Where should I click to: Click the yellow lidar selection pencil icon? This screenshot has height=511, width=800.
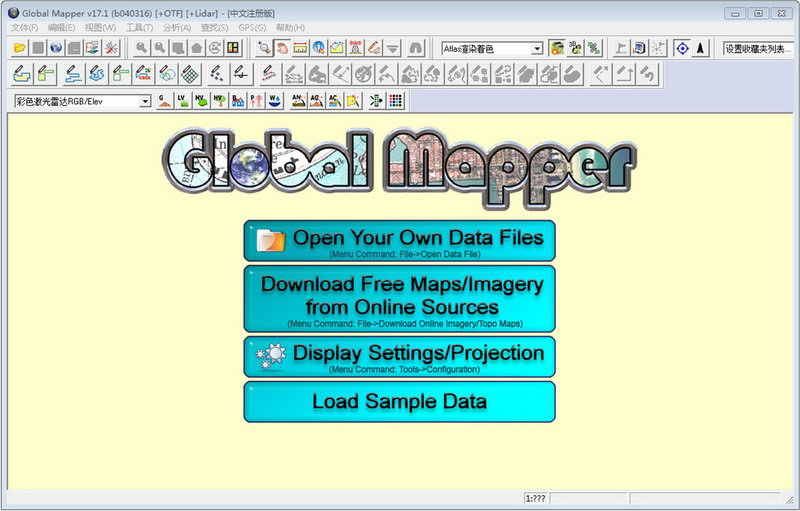click(354, 101)
